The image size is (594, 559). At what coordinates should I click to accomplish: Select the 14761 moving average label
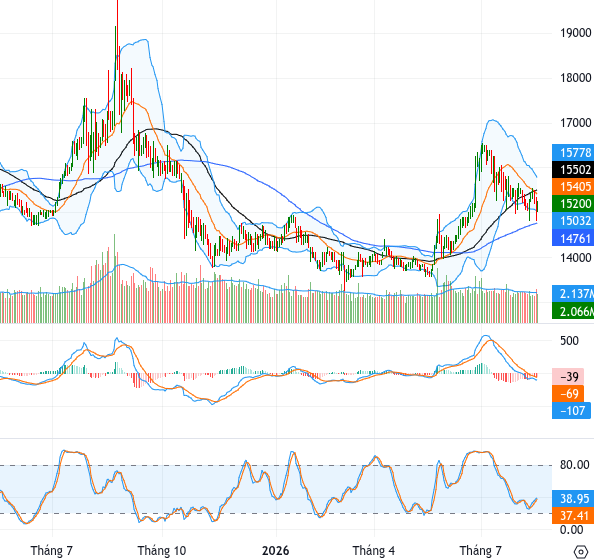click(573, 238)
